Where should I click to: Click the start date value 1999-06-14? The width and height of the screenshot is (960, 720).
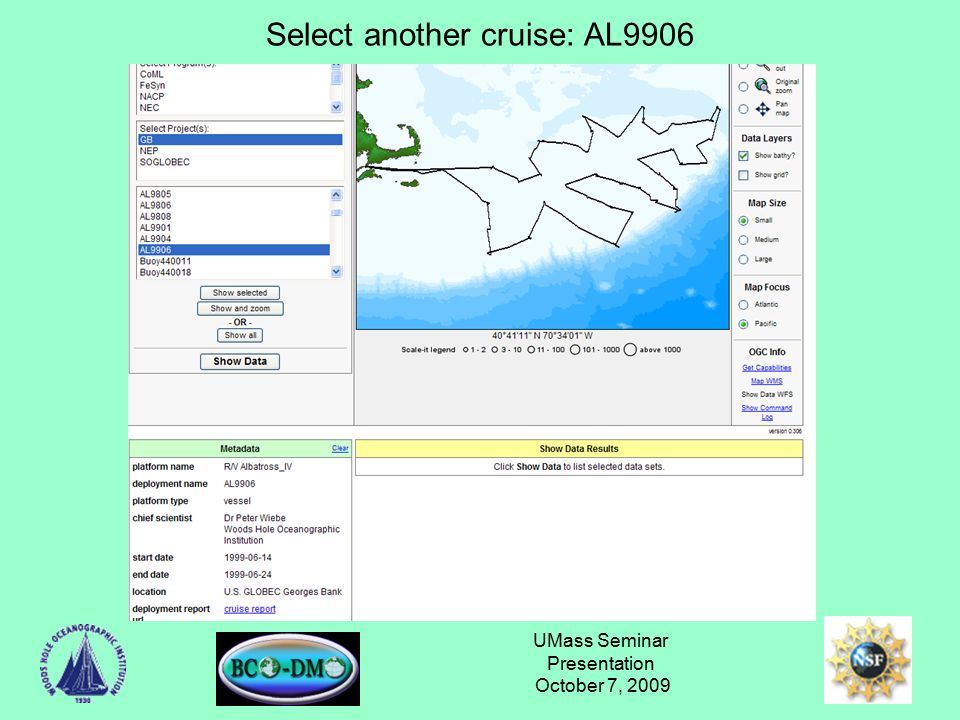[x=248, y=558]
